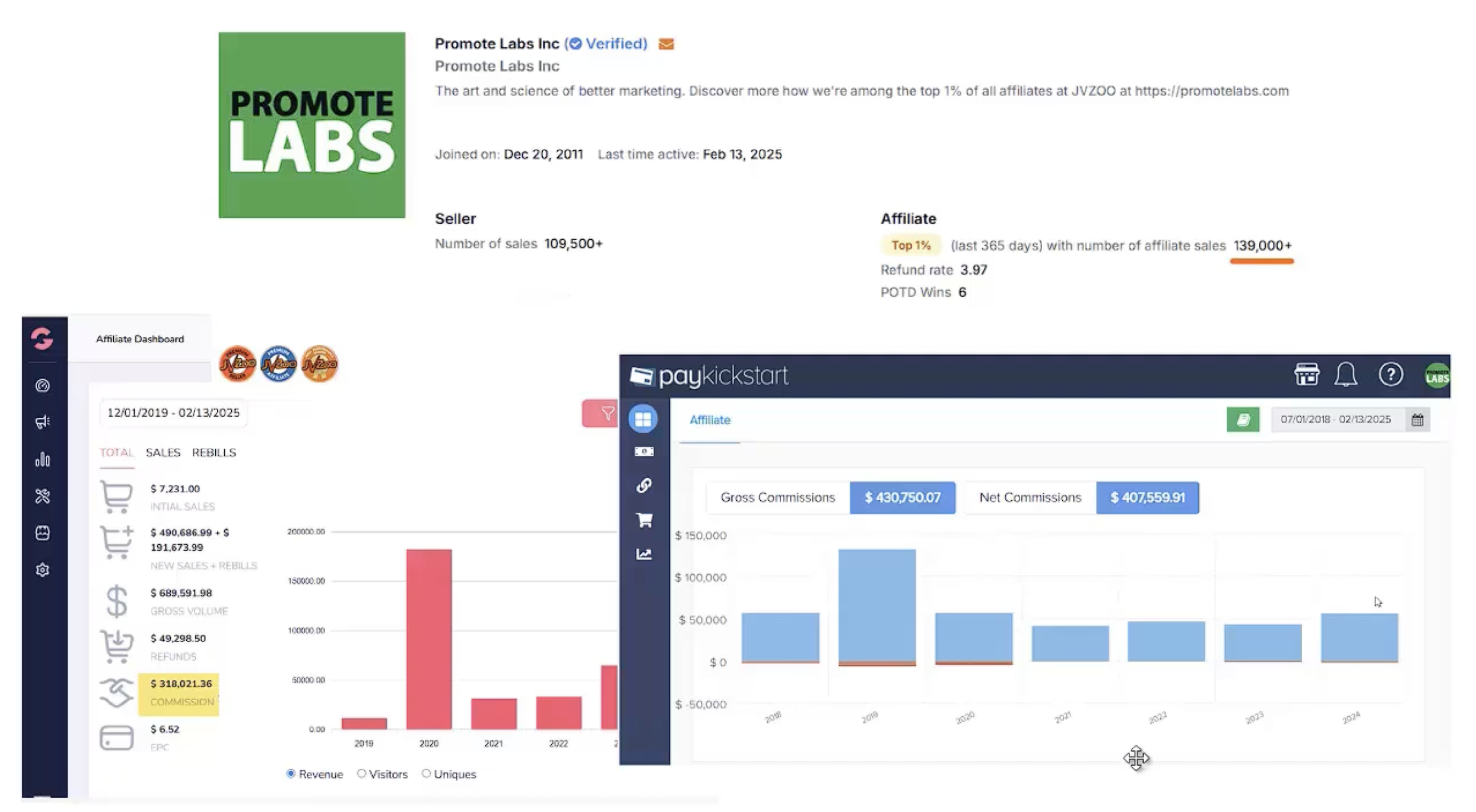
Task: Click the $ 49,298.50 refunds value
Action: (x=177, y=638)
